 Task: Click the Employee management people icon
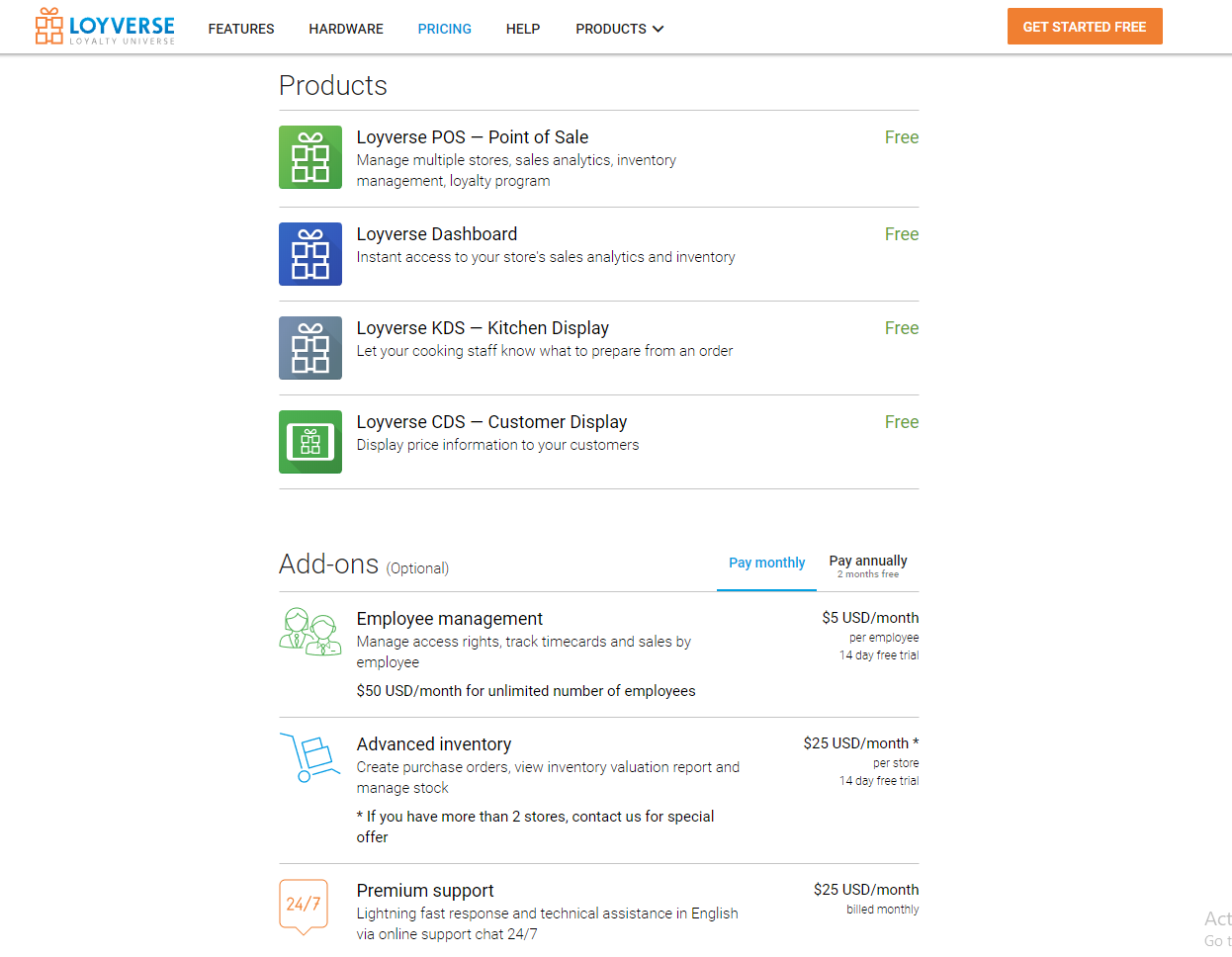(310, 632)
